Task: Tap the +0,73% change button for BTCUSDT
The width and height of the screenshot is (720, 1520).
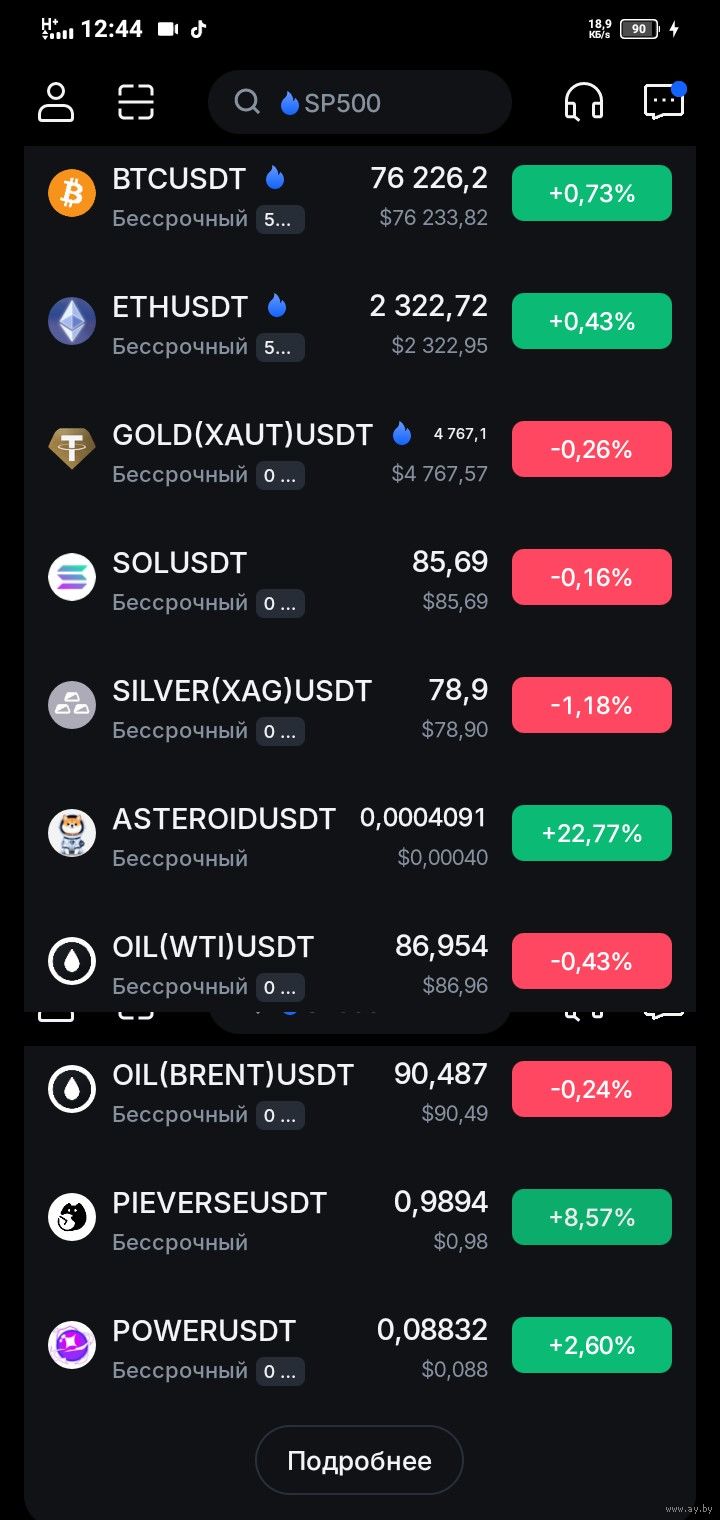Action: click(x=592, y=193)
